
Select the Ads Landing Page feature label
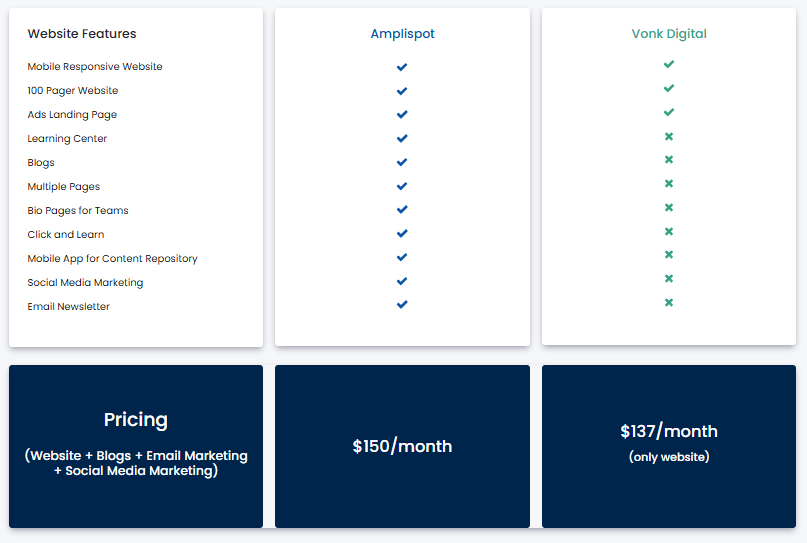click(x=72, y=115)
